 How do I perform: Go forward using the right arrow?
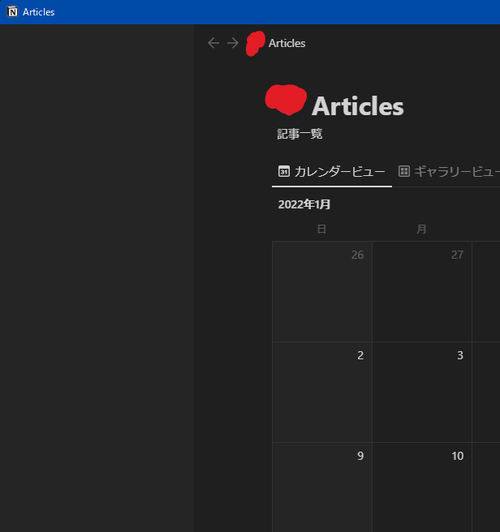pos(233,43)
